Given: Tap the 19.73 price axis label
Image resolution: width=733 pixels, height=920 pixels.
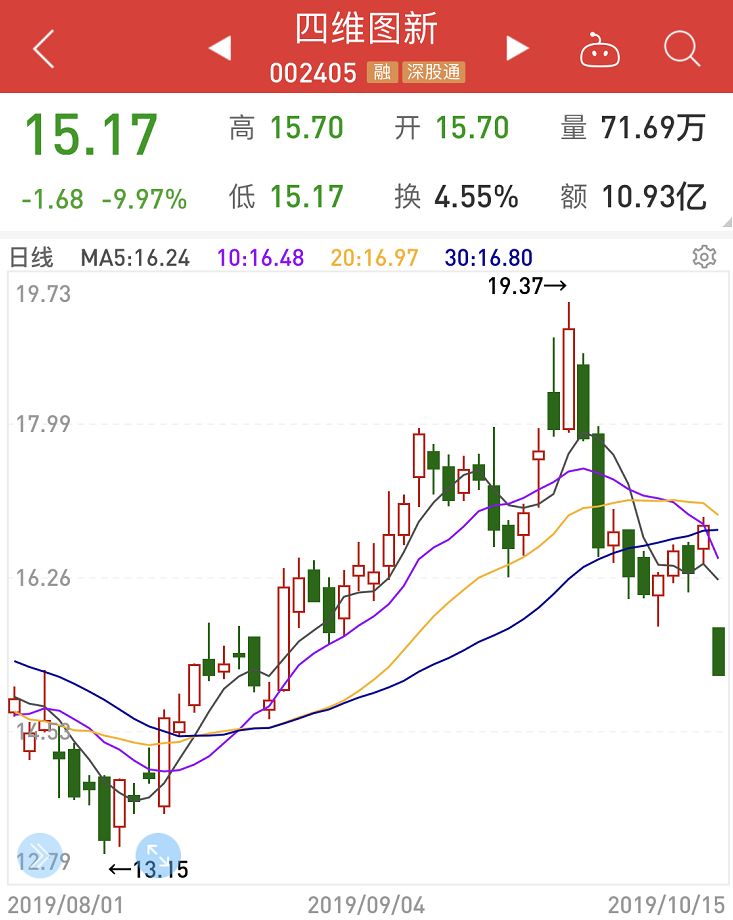Looking at the screenshot, I should tap(43, 294).
